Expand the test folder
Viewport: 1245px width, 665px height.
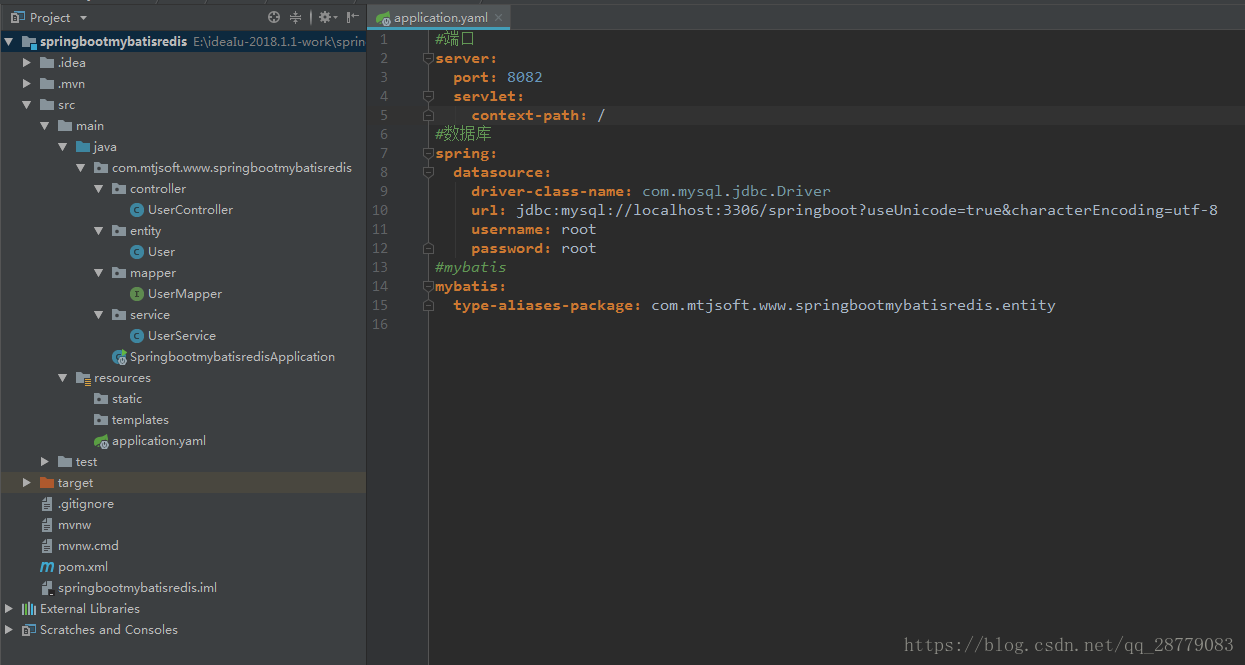(x=45, y=462)
